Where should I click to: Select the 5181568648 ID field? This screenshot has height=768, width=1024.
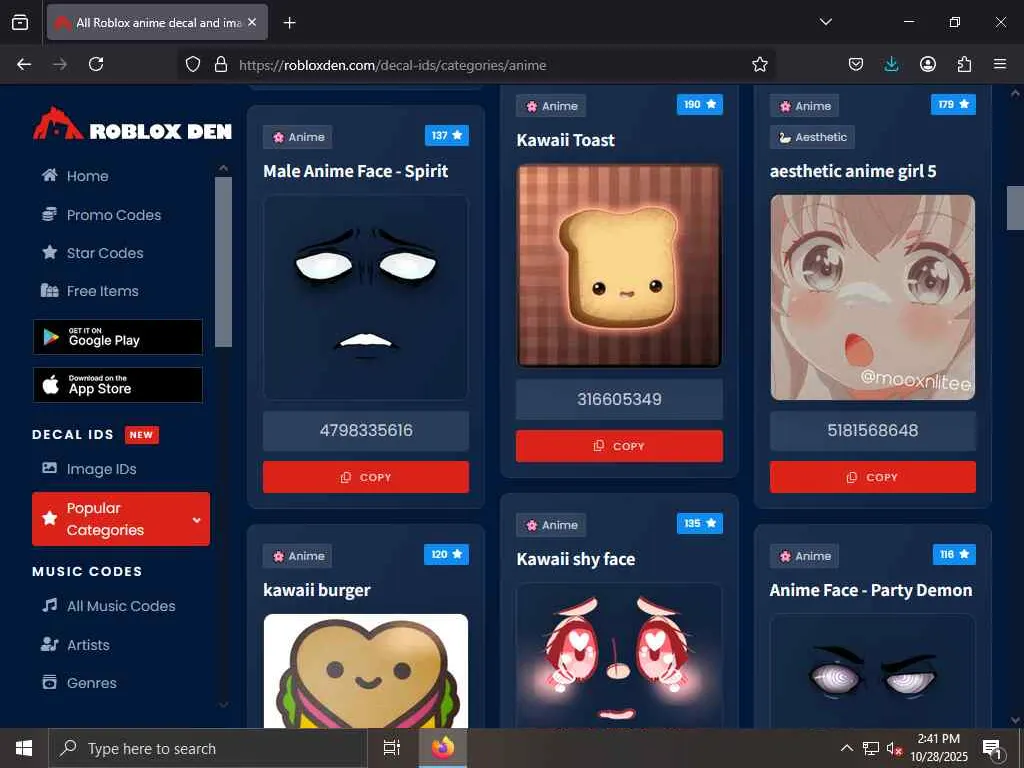(872, 430)
